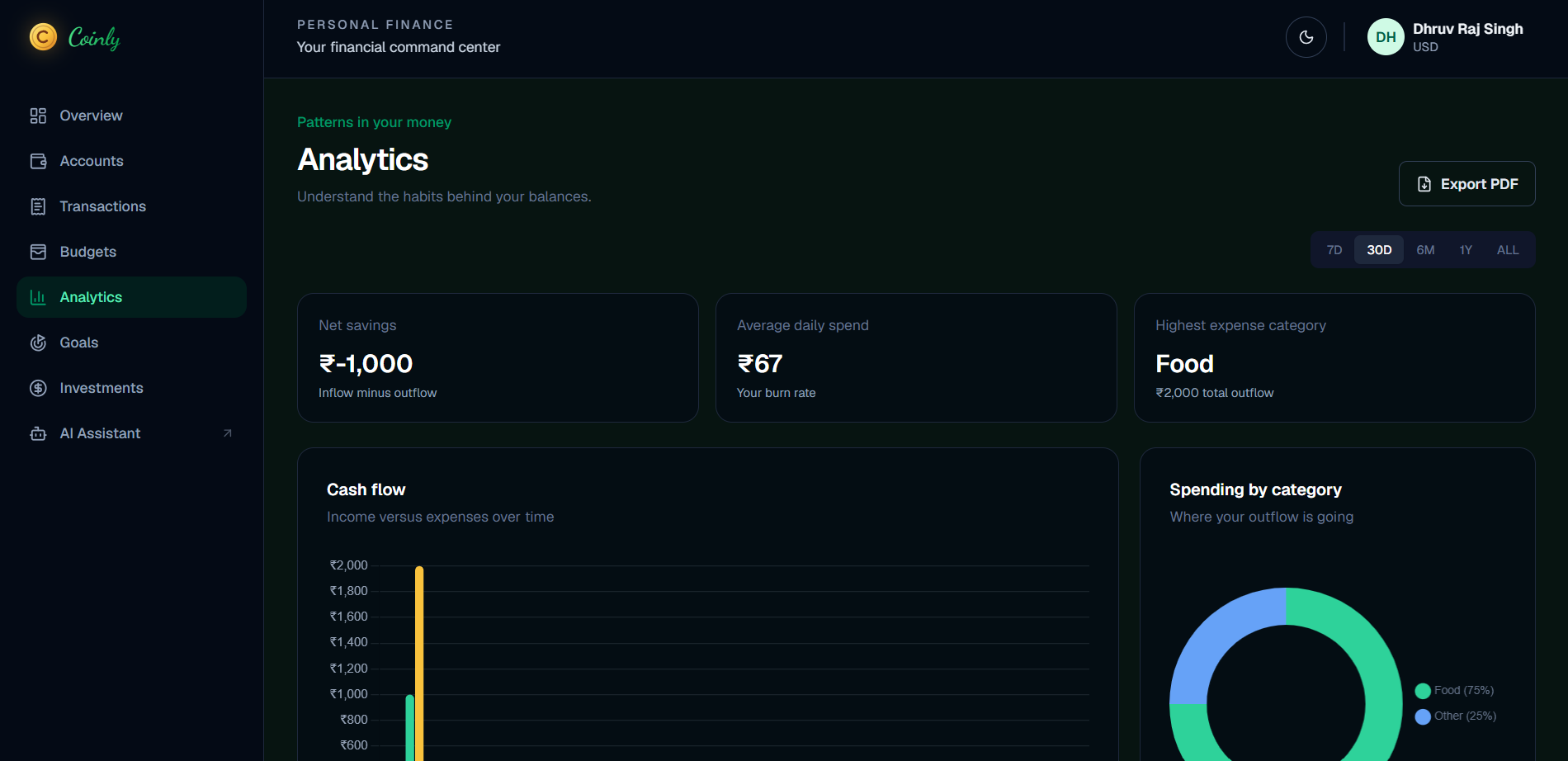Click the green Food legend swatch
This screenshot has width=1568, height=761.
[x=1423, y=691]
